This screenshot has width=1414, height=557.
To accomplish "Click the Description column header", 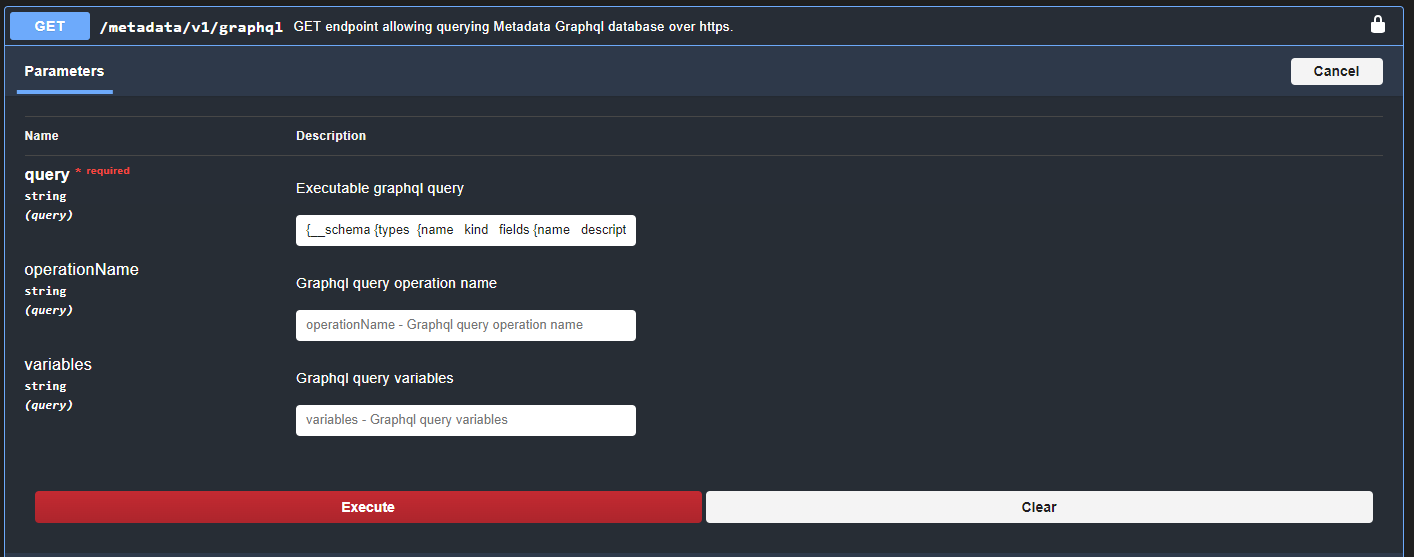I will (331, 136).
